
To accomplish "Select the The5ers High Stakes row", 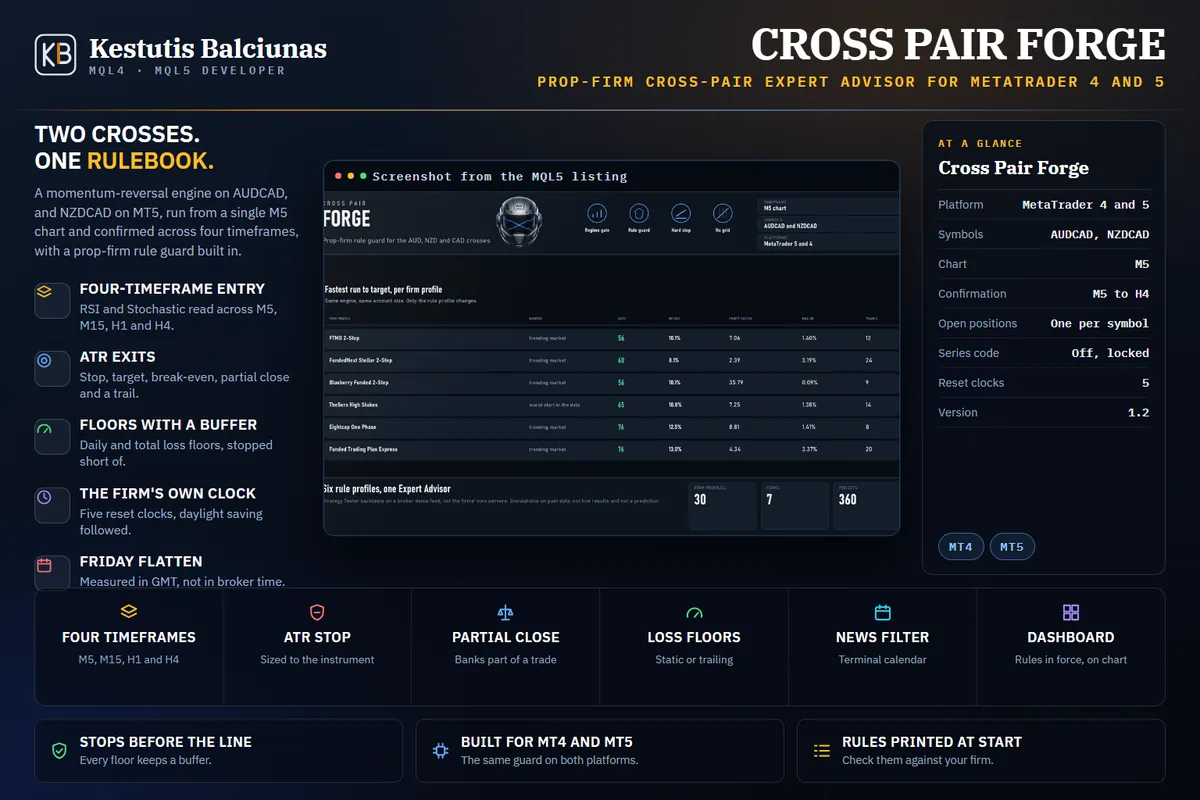I will point(611,405).
